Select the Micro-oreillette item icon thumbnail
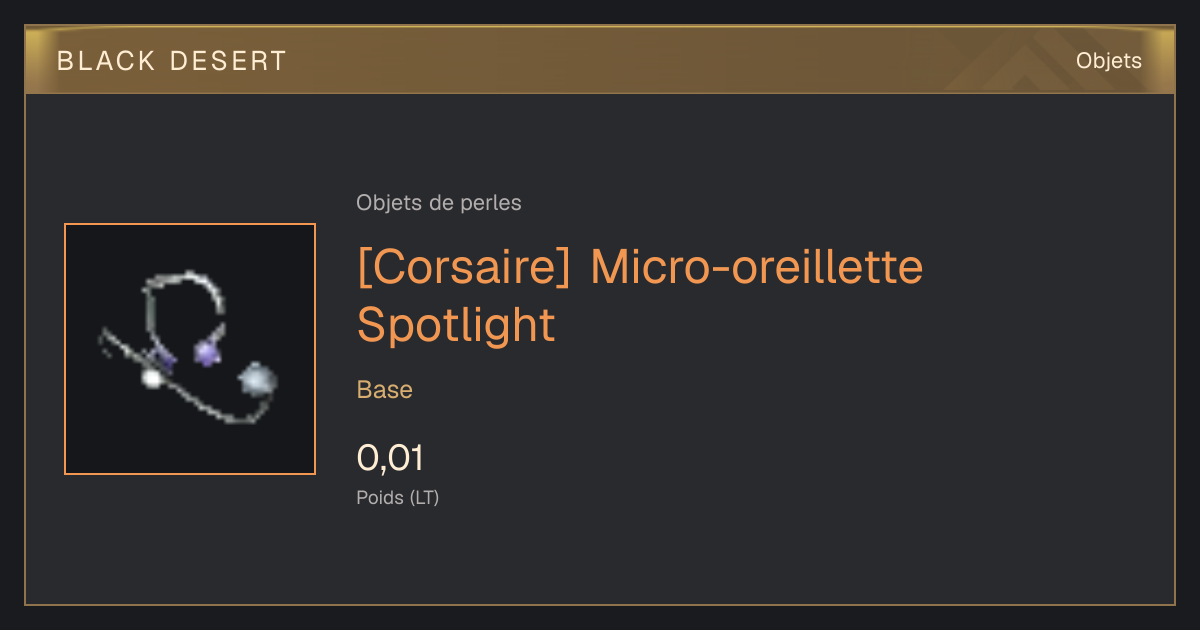 (x=190, y=349)
